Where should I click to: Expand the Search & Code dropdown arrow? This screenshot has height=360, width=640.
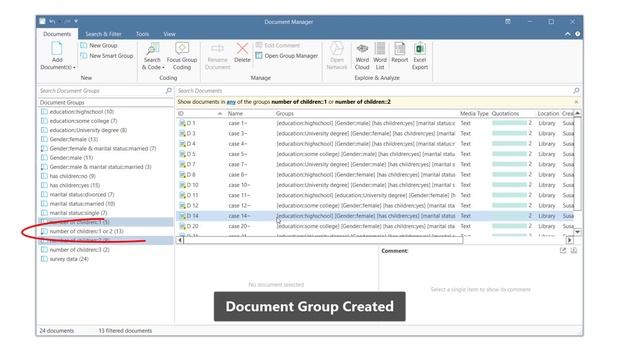click(x=163, y=67)
